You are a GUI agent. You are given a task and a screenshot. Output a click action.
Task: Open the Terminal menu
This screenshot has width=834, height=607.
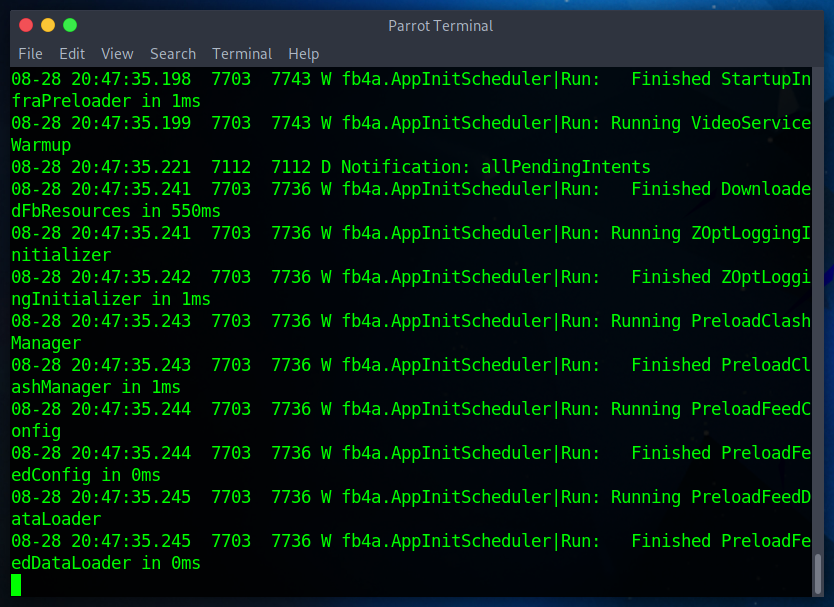coord(241,54)
